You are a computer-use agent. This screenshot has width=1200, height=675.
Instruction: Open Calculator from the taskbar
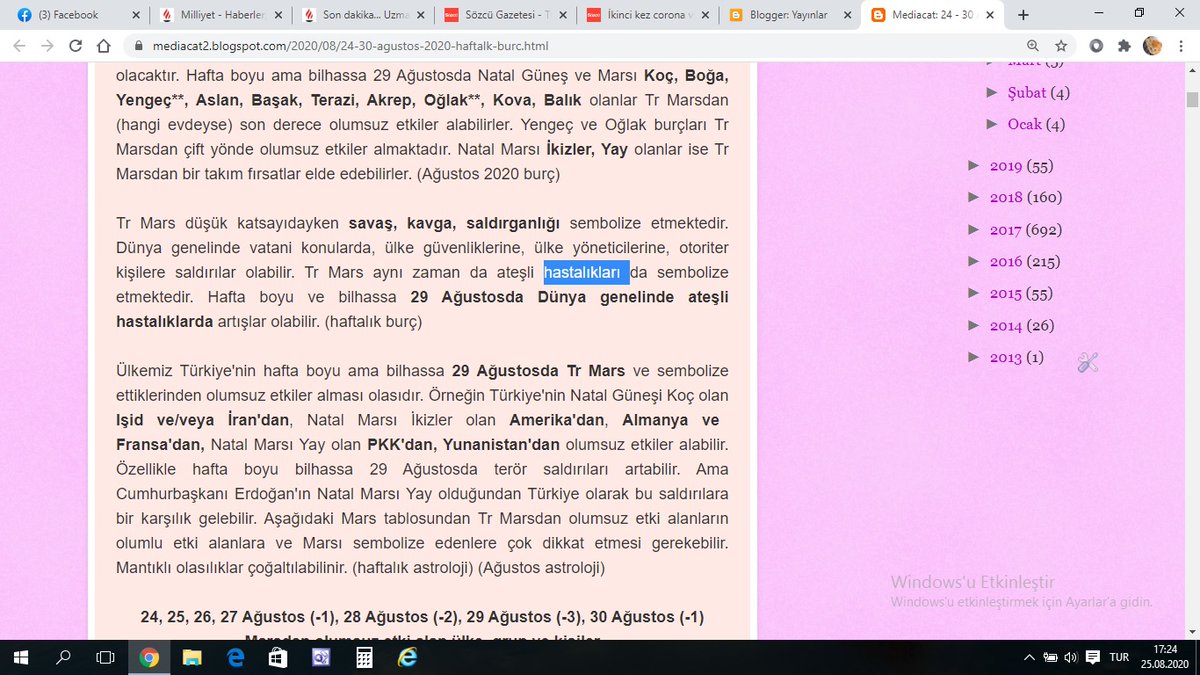click(364, 657)
